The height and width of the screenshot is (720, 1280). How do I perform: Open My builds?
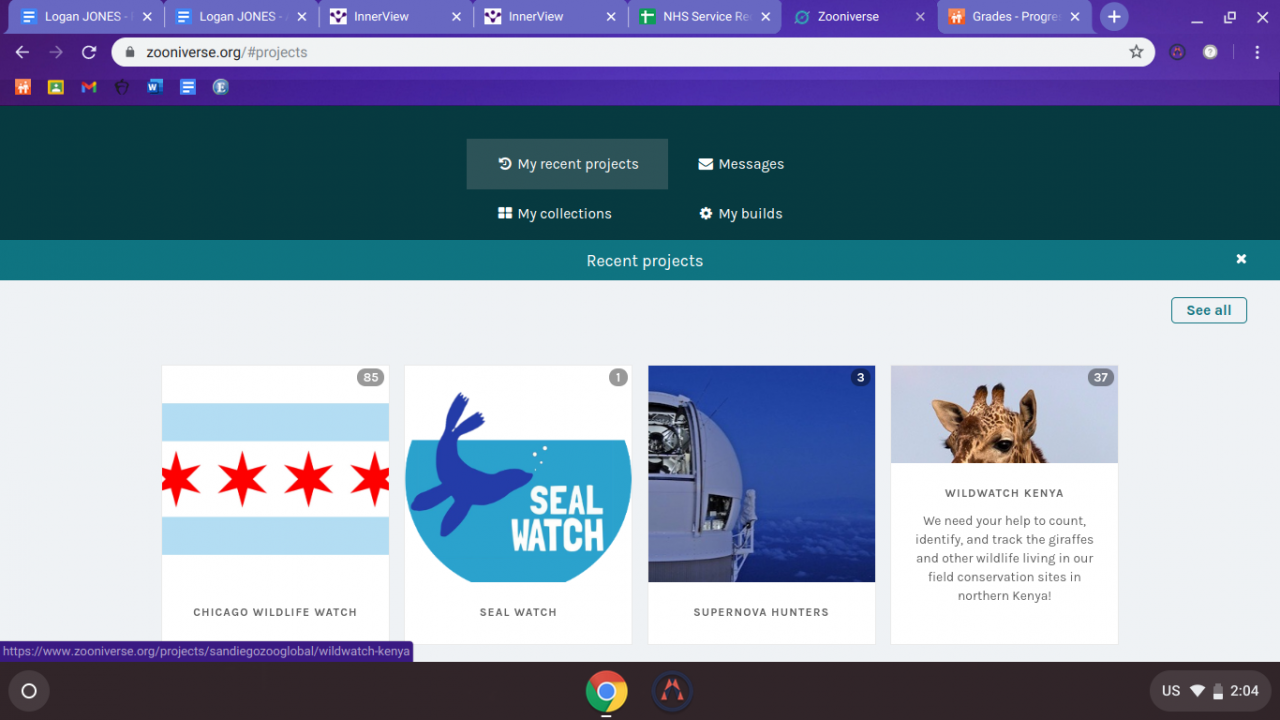coord(741,213)
